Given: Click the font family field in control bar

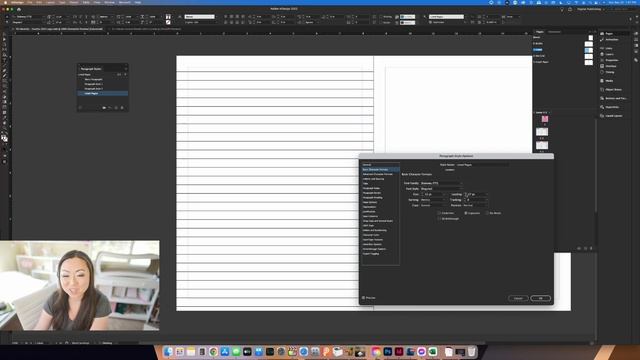Looking at the screenshot, I should click(29, 17).
